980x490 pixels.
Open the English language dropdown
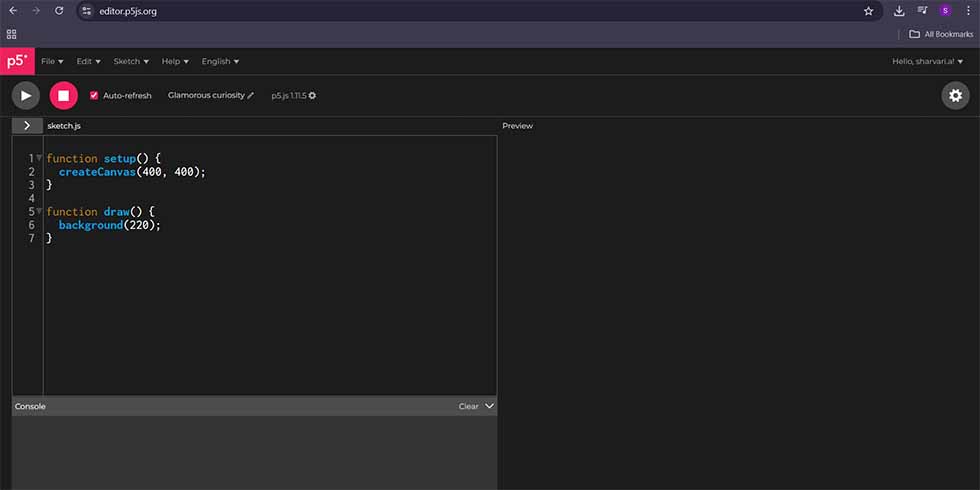tap(220, 61)
